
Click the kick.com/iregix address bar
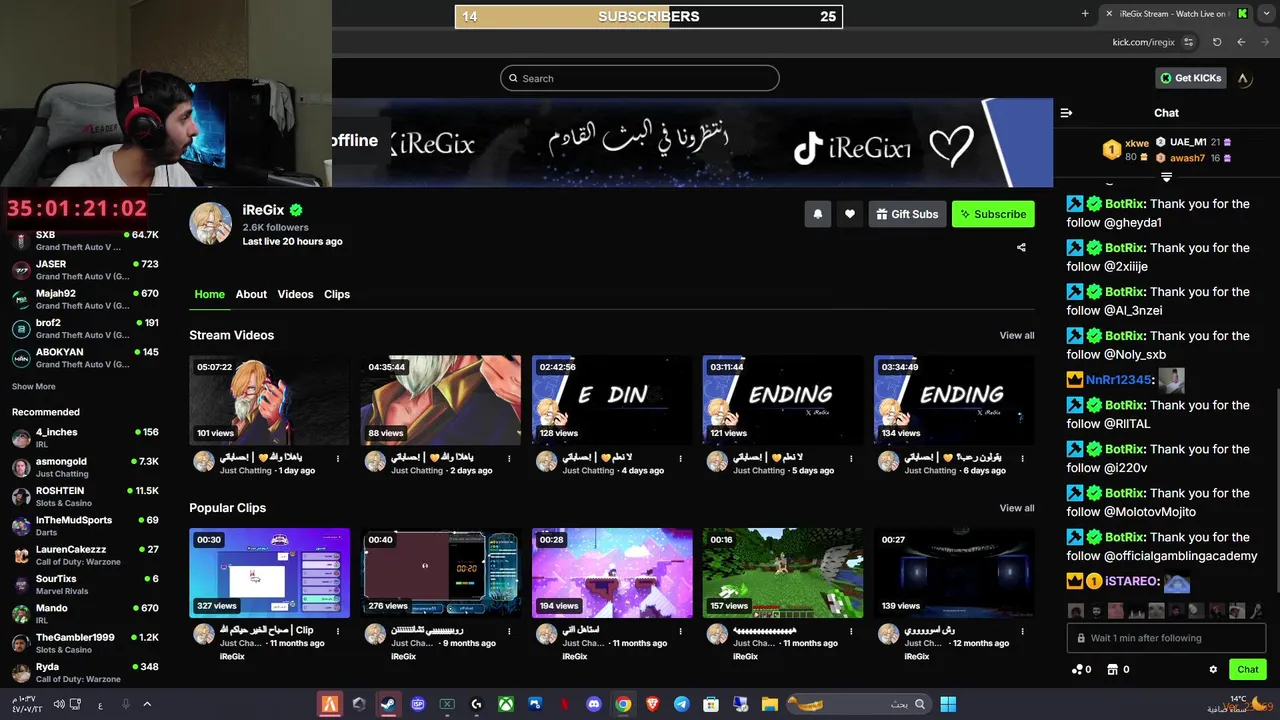pos(1144,42)
